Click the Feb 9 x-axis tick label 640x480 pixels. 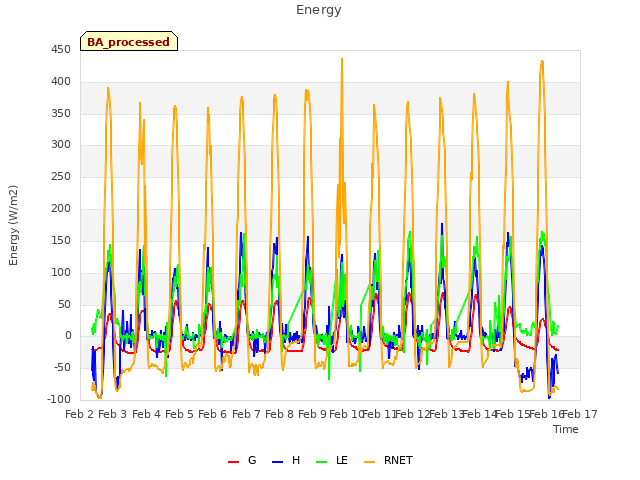[312, 414]
